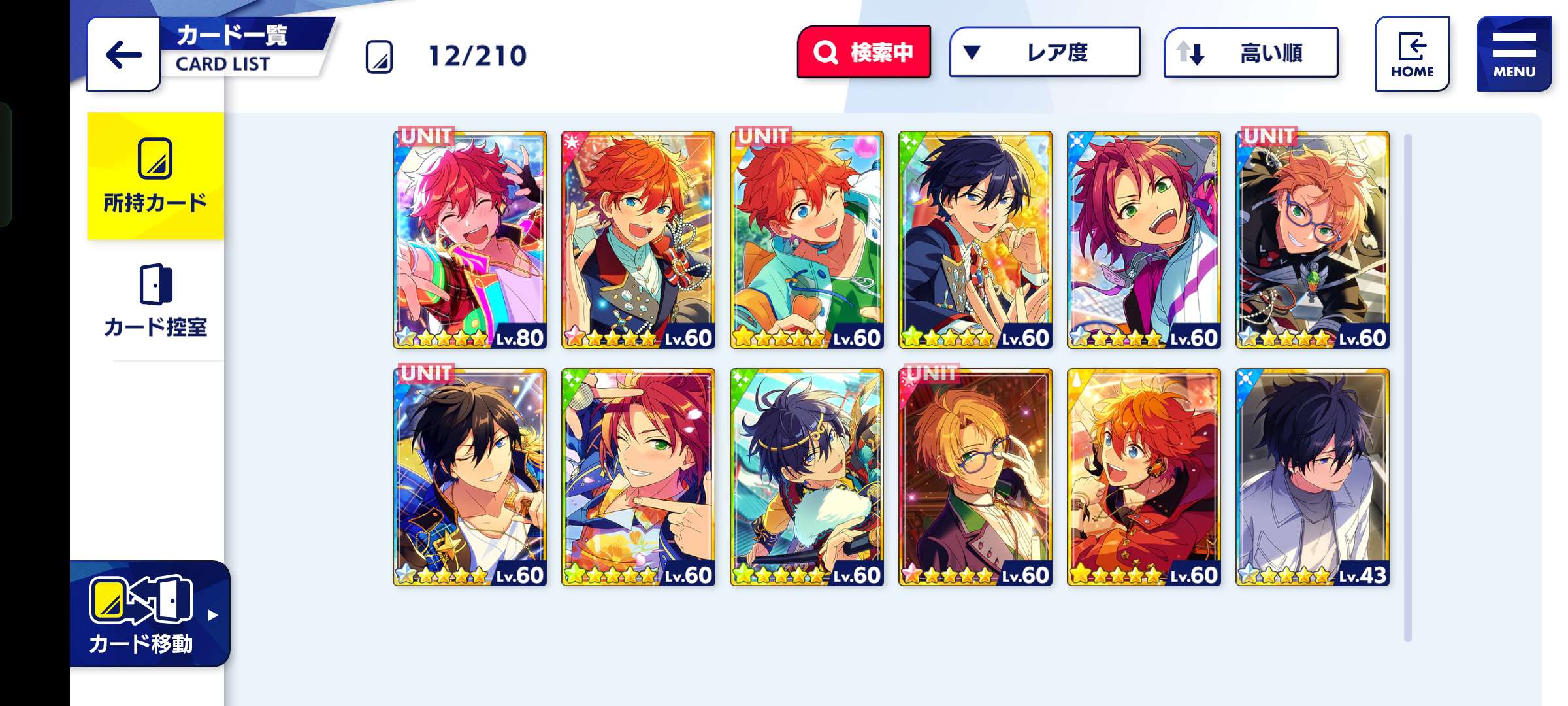
Task: Expand カード移動 panel via small arrow
Action: coord(212,615)
